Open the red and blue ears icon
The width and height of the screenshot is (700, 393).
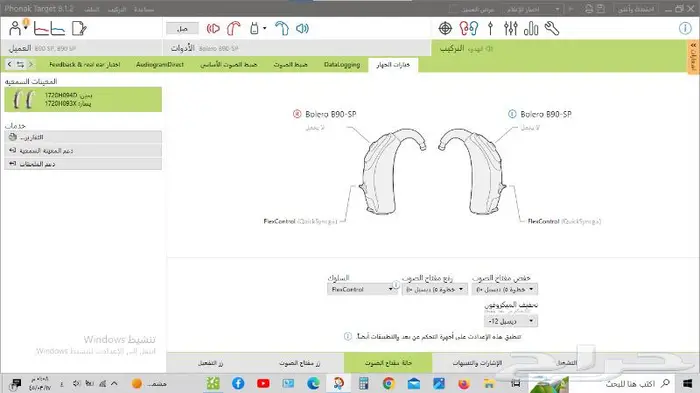click(469, 29)
